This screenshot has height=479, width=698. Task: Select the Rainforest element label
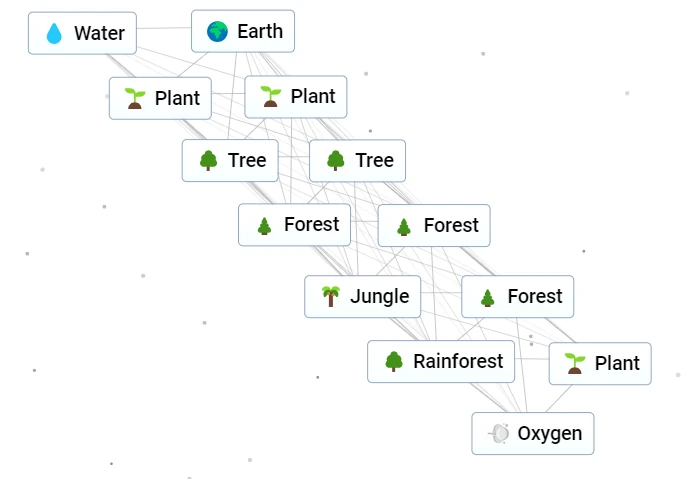coord(458,362)
